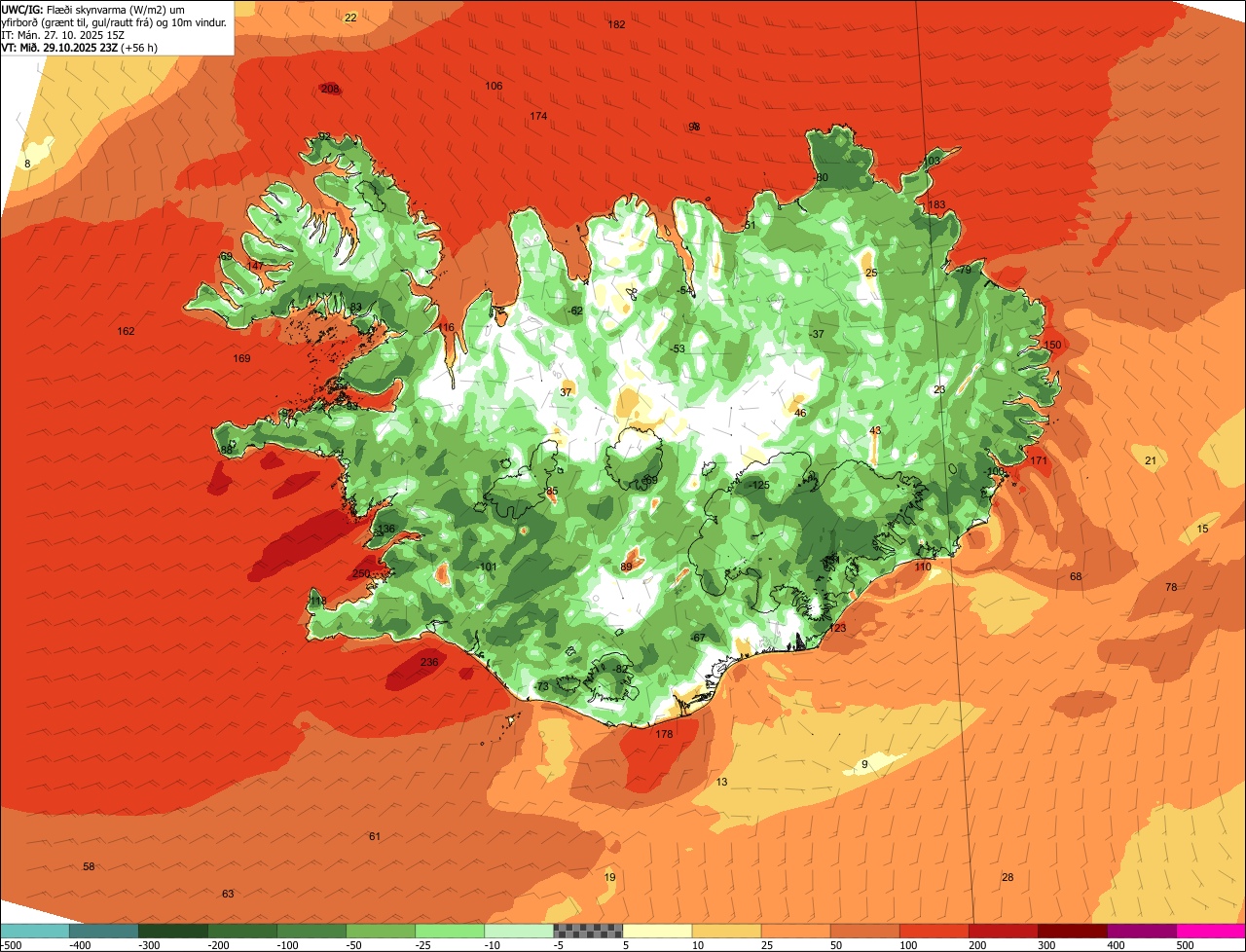The height and width of the screenshot is (952, 1246).
Task: Select the legend label '500'
Action: [x=1186, y=945]
